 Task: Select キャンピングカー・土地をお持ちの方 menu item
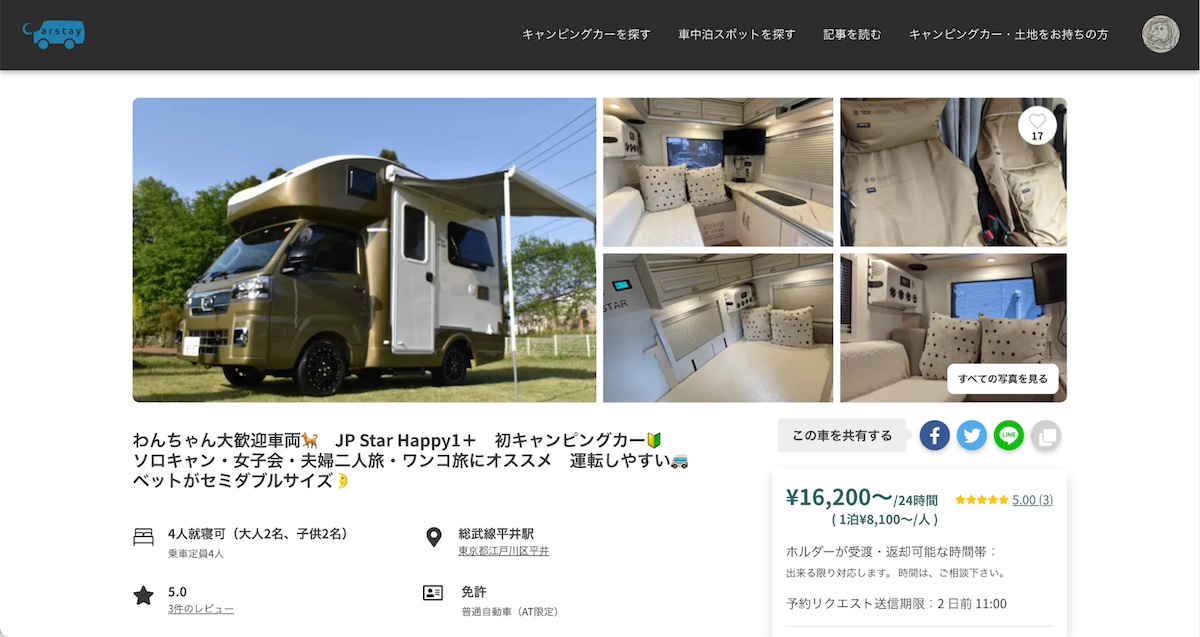click(x=1008, y=34)
